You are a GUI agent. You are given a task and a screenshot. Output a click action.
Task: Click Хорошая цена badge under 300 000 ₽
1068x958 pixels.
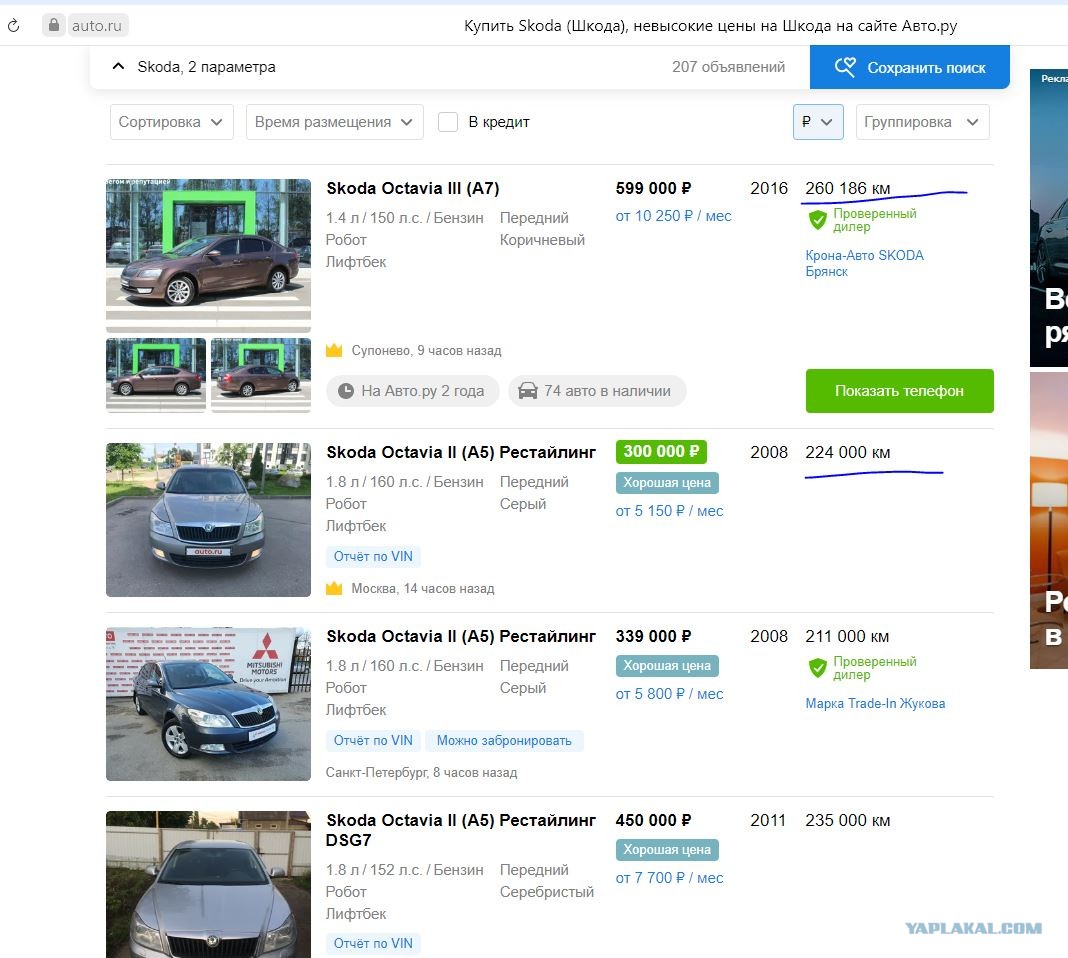(x=667, y=483)
